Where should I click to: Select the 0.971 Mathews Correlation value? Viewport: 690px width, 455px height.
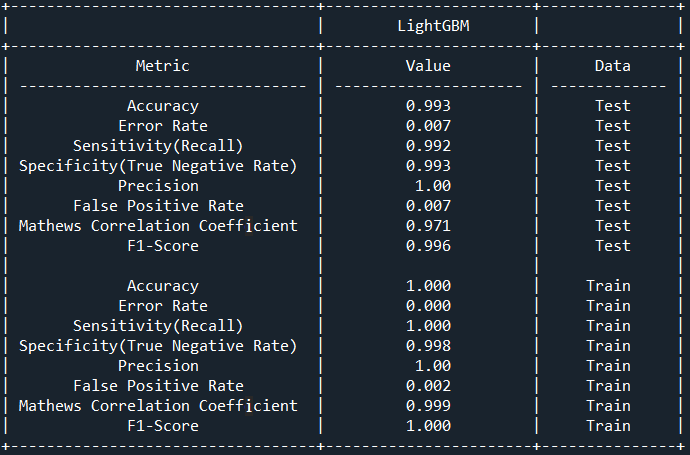[428, 226]
